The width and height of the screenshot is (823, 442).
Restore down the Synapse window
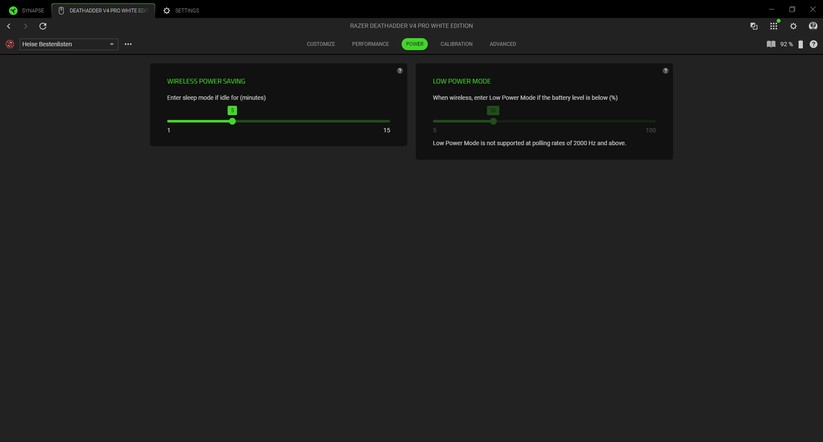pos(792,9)
